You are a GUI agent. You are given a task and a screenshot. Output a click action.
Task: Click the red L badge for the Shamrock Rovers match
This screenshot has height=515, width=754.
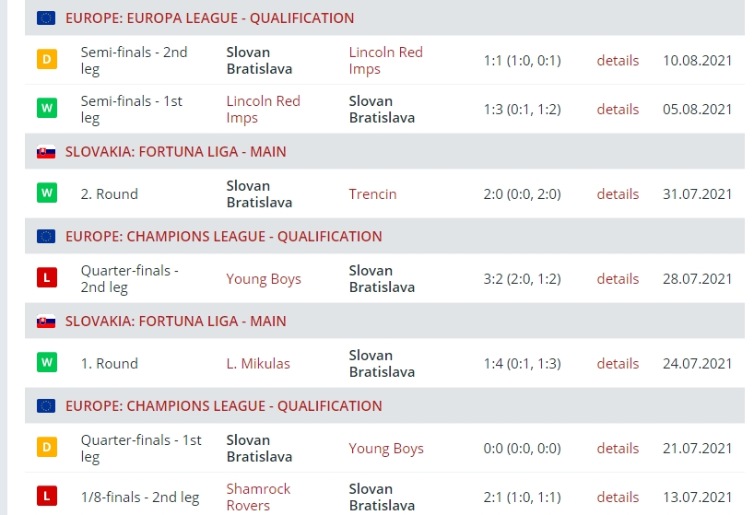(x=46, y=497)
